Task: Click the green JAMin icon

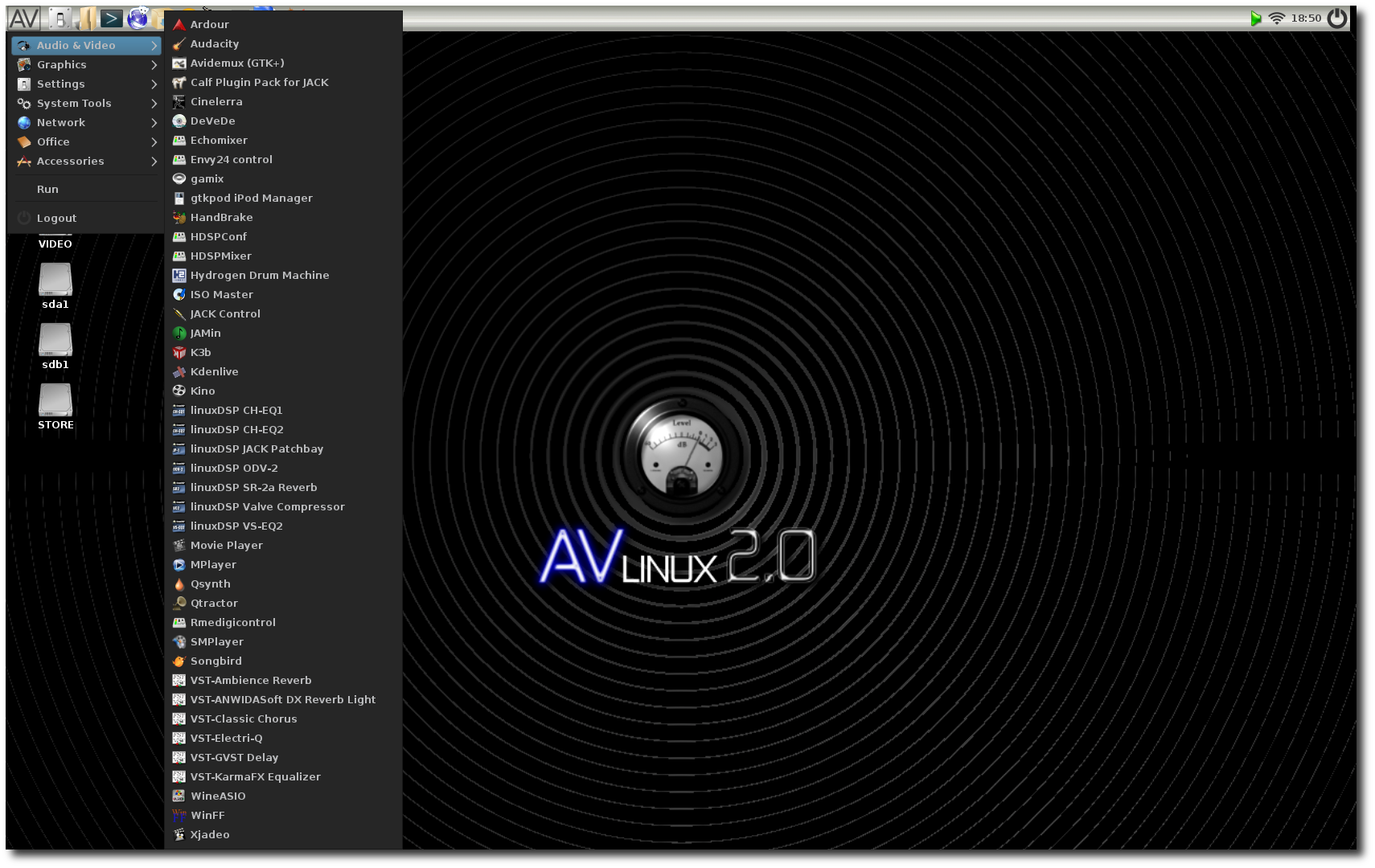Action: (x=179, y=334)
